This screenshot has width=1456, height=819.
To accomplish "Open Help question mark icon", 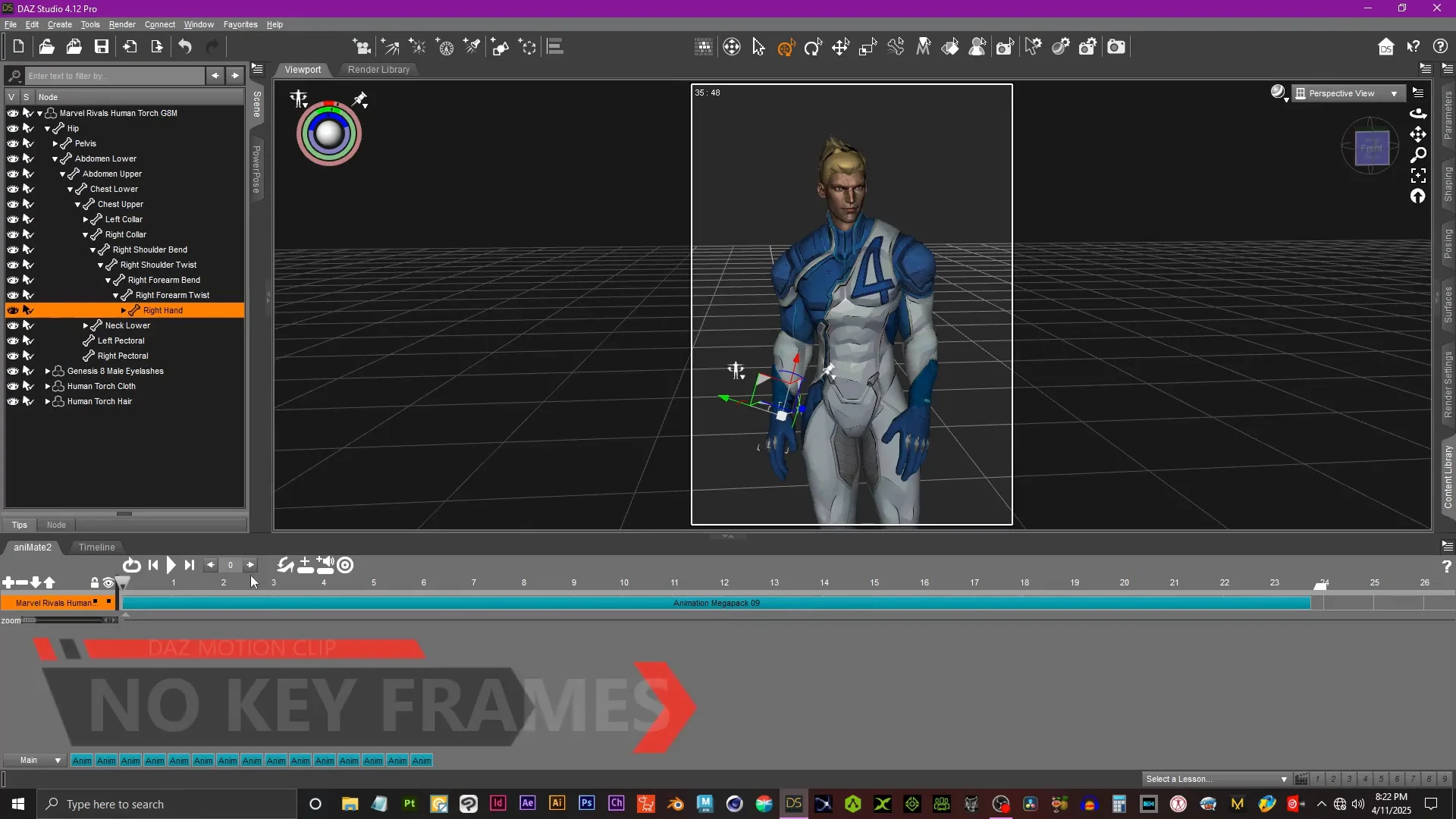I will (x=1440, y=47).
